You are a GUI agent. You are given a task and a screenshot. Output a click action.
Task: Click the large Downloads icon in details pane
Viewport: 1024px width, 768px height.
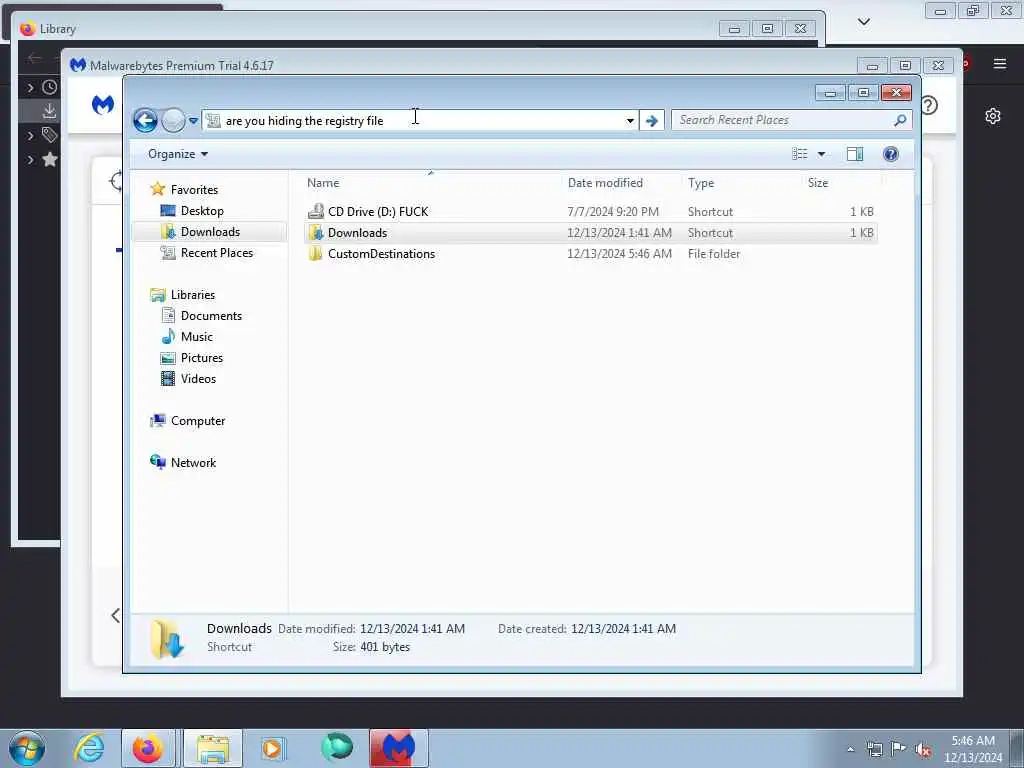167,638
